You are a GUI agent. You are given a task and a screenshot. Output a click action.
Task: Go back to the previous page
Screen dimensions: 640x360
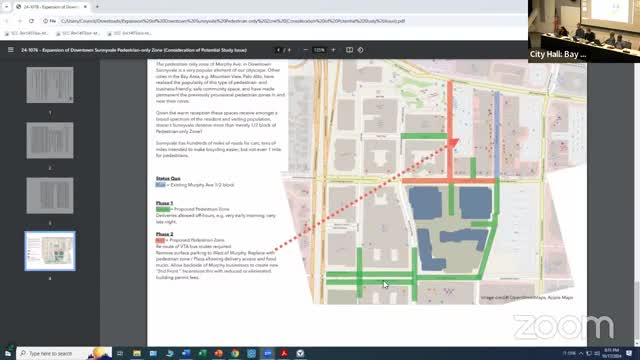click(x=7, y=20)
